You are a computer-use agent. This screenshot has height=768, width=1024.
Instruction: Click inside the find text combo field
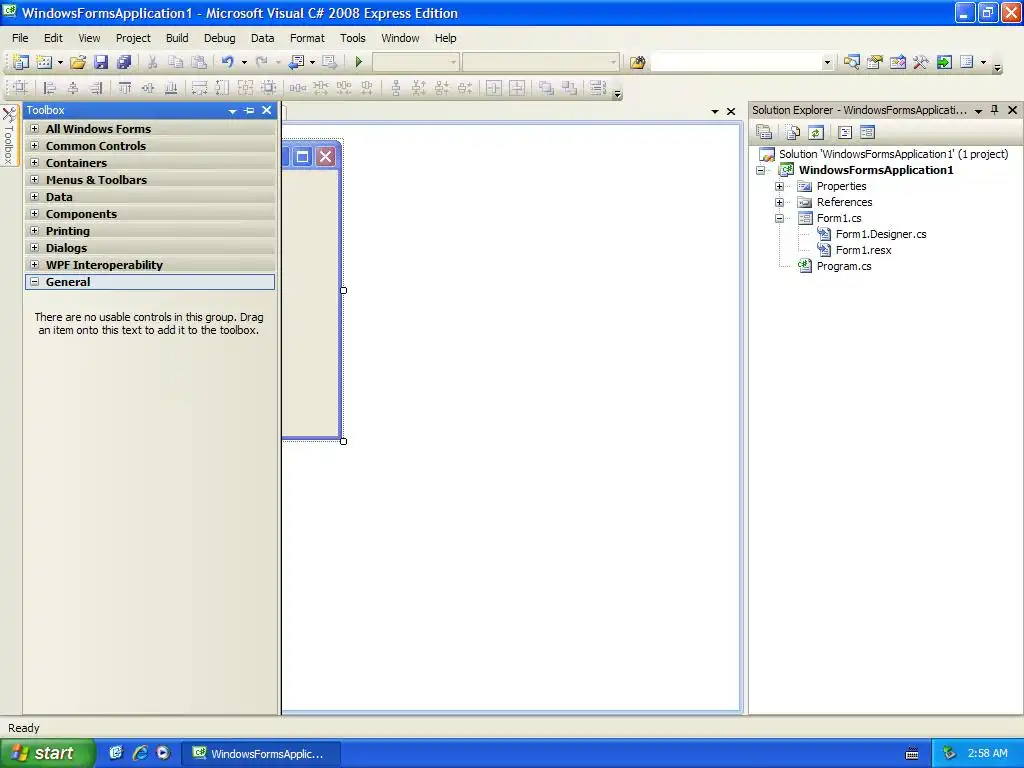tap(736, 62)
